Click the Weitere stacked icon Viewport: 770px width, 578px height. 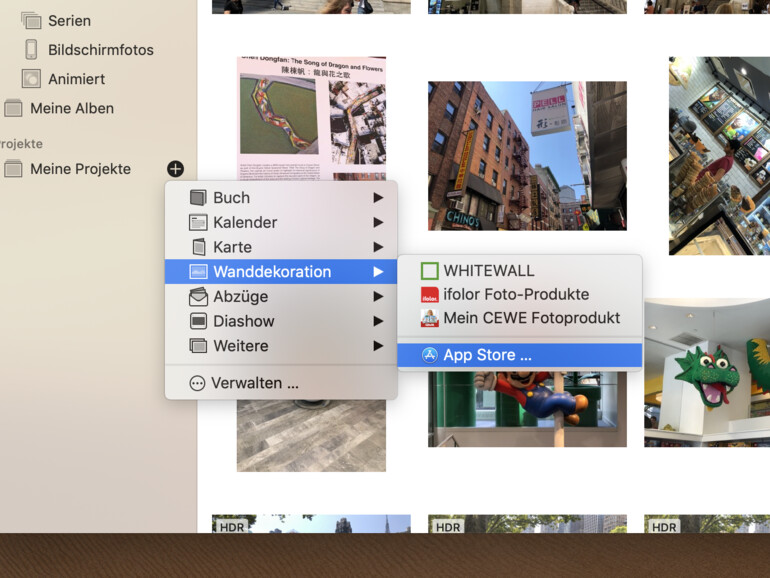pos(198,346)
